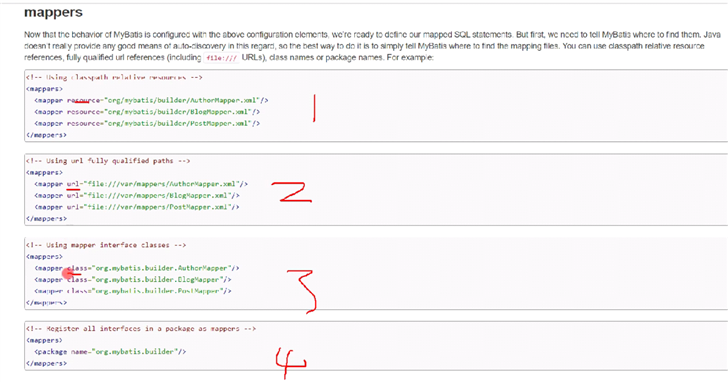Select the package name="org.mybatis.builder" line

pos(110,351)
